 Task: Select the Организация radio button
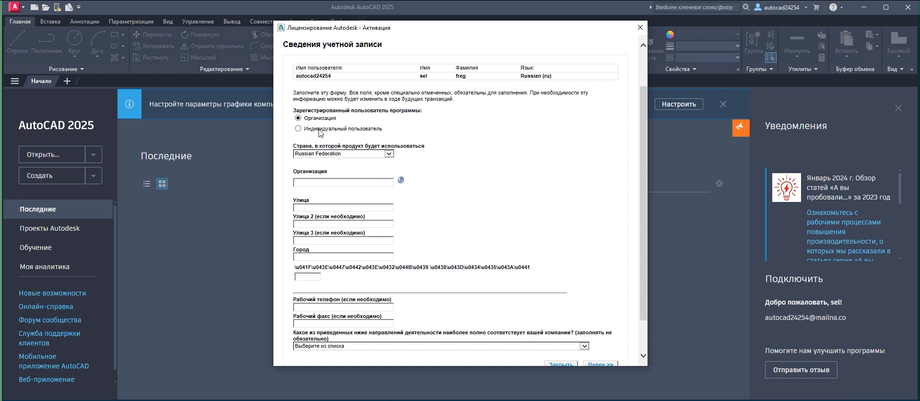click(298, 118)
